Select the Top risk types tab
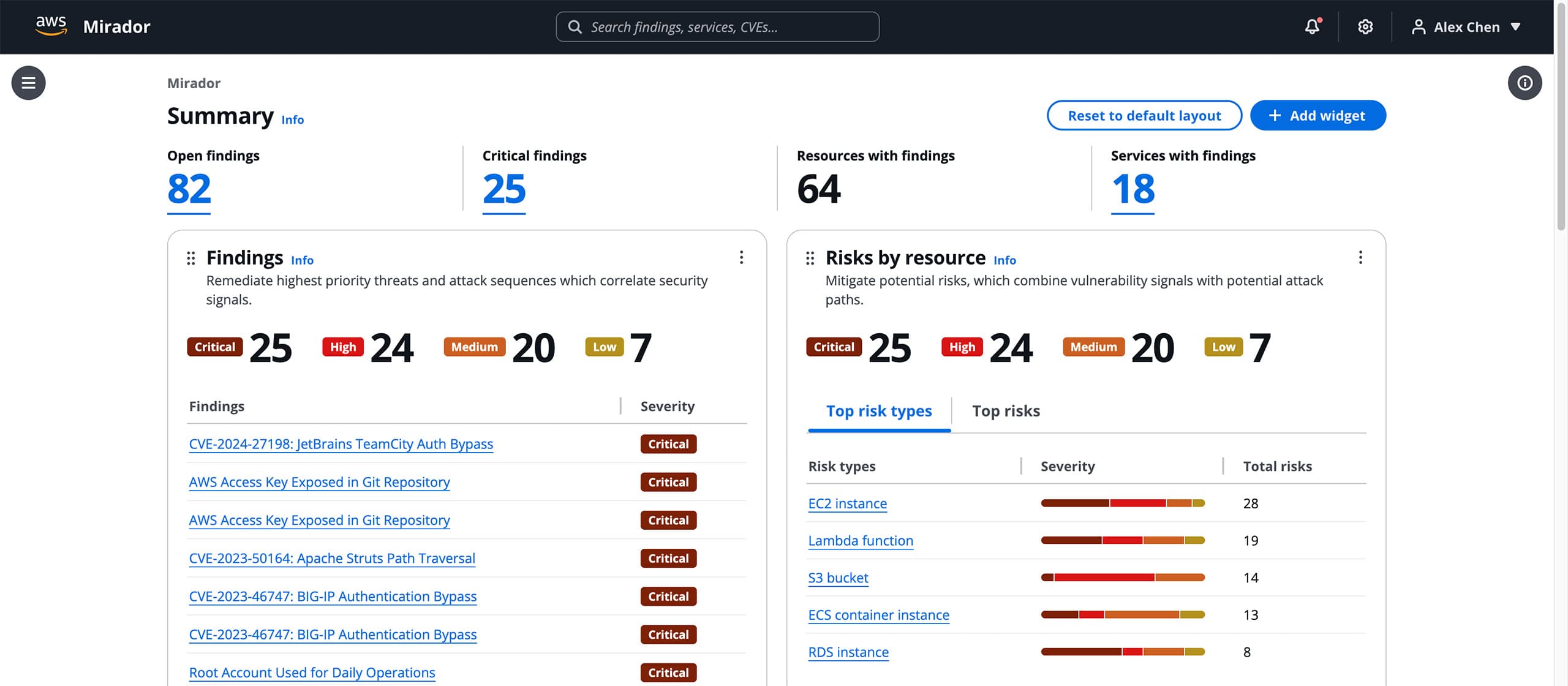This screenshot has width=1568, height=686. pyautogui.click(x=878, y=411)
